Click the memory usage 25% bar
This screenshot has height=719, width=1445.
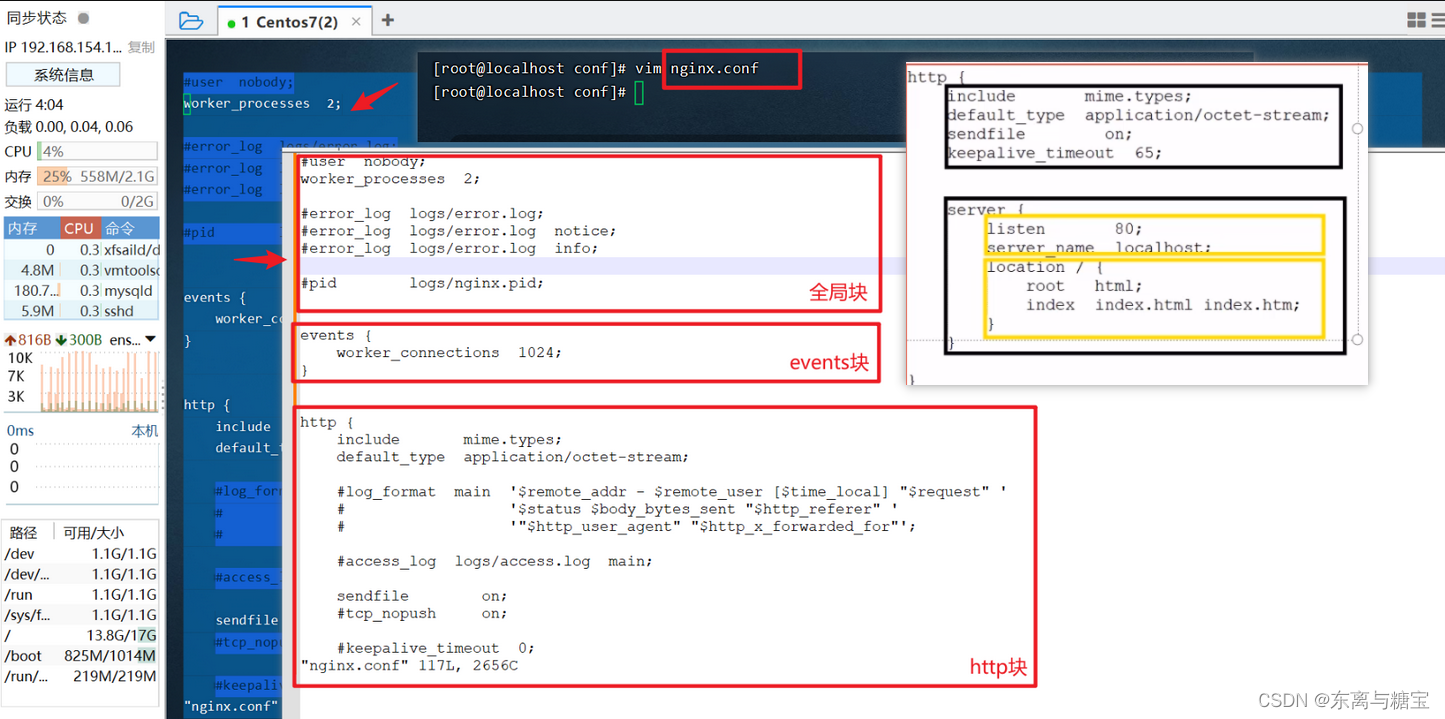pyautogui.click(x=54, y=176)
